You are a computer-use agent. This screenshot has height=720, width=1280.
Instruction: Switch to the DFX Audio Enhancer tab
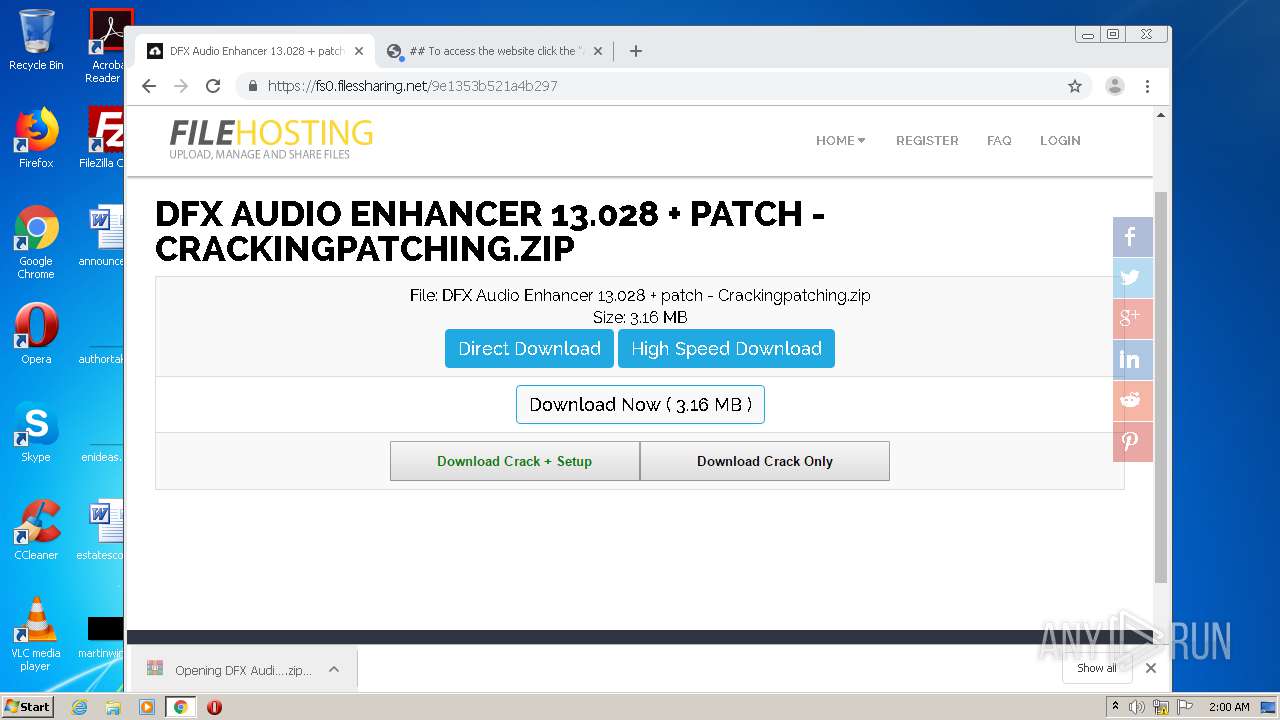tap(255, 51)
